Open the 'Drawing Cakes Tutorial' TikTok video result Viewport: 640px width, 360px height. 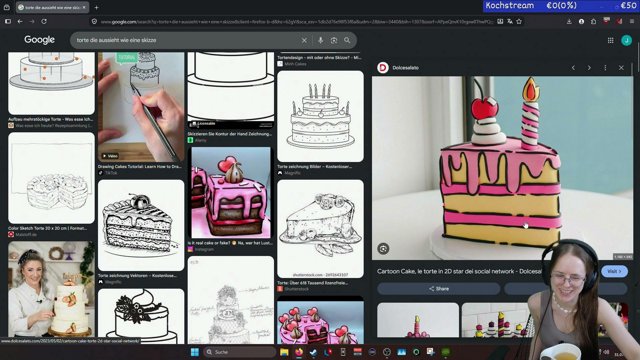pyautogui.click(x=141, y=107)
